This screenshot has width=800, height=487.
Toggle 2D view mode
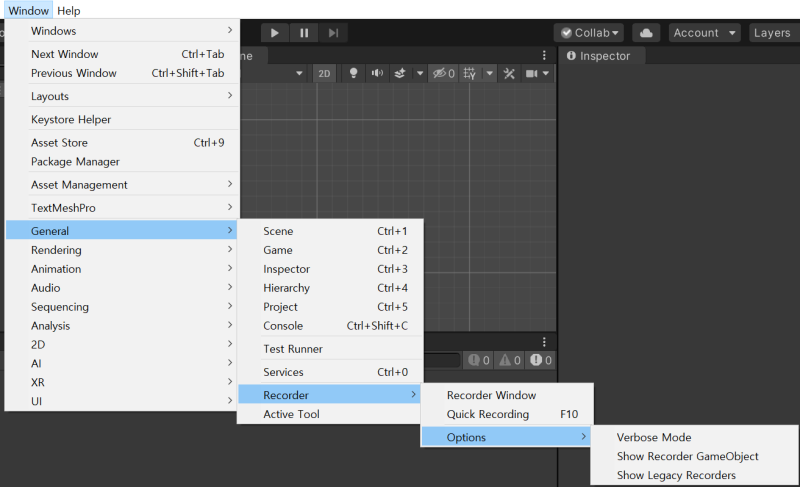coord(324,73)
